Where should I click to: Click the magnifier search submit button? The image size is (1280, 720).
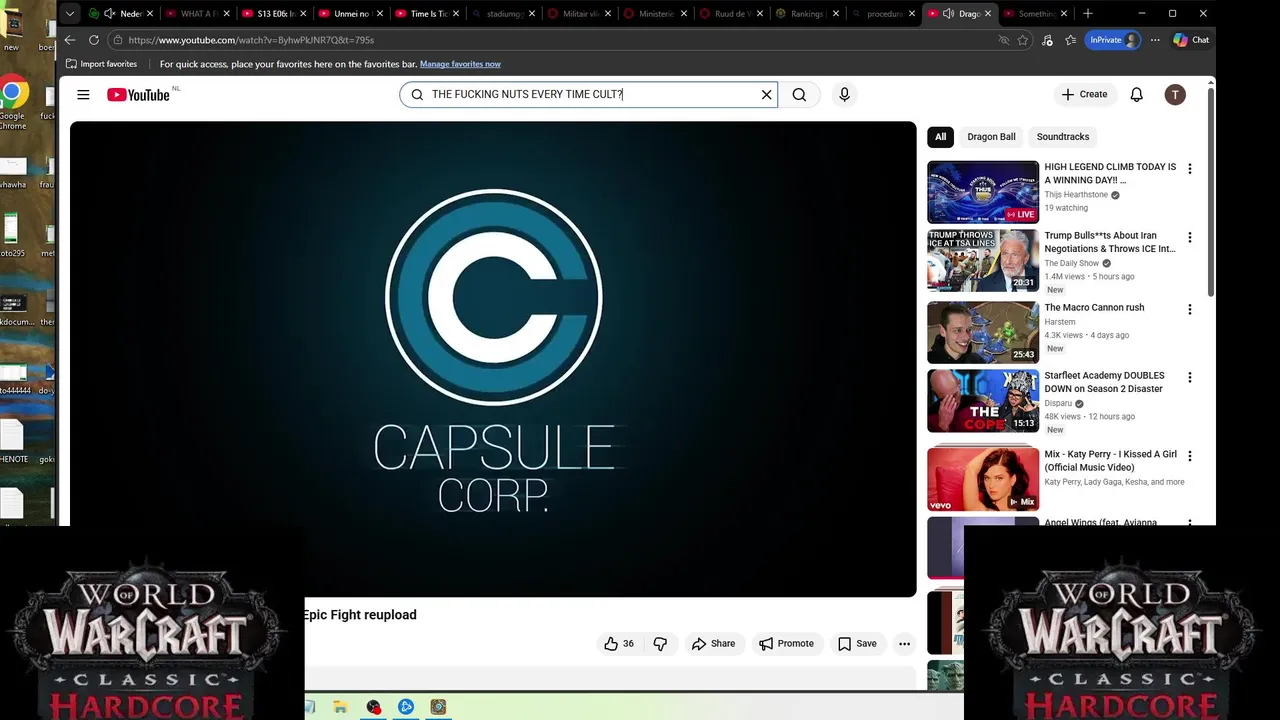[x=799, y=95]
